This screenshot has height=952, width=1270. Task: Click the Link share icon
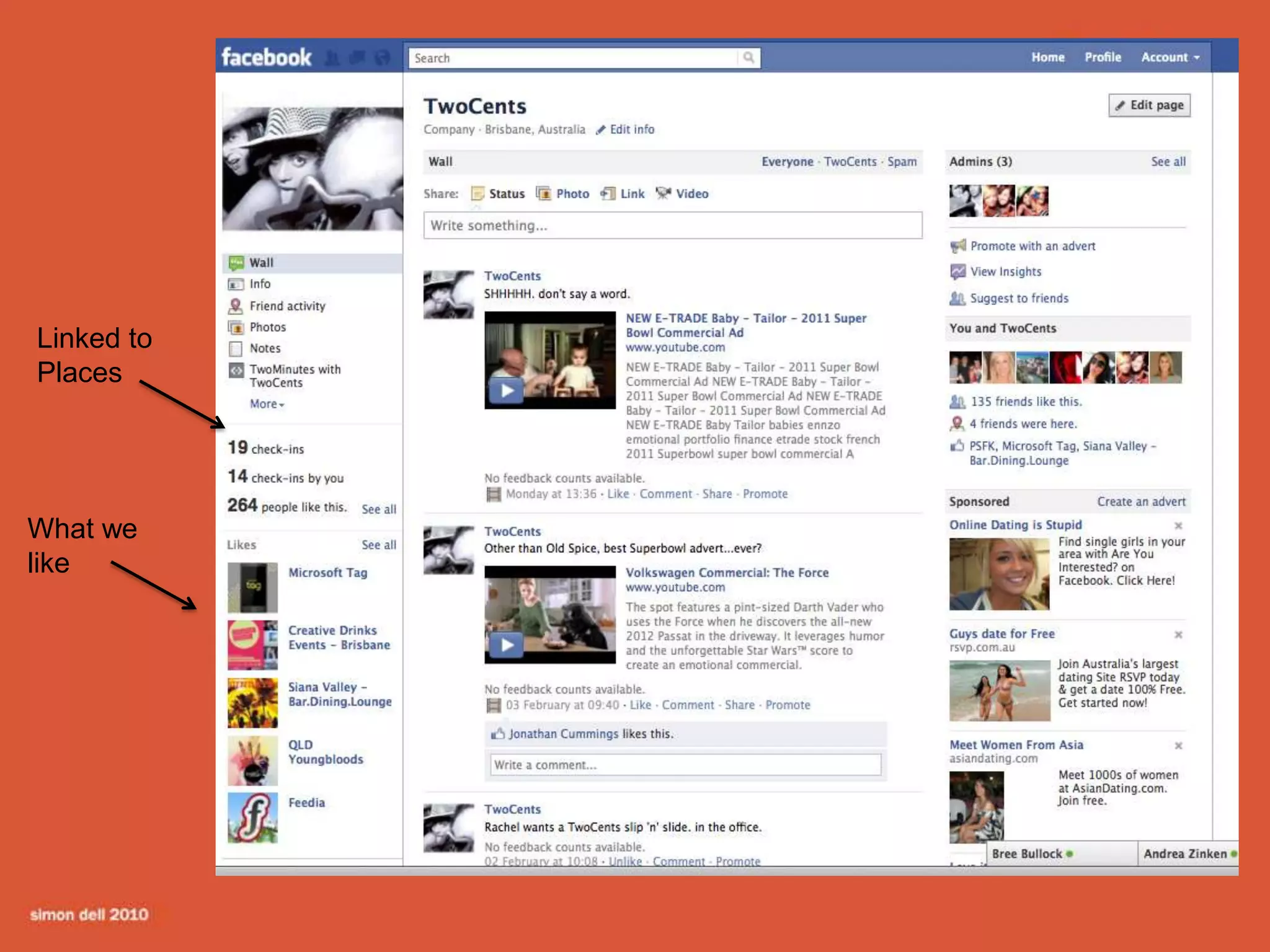tap(608, 193)
